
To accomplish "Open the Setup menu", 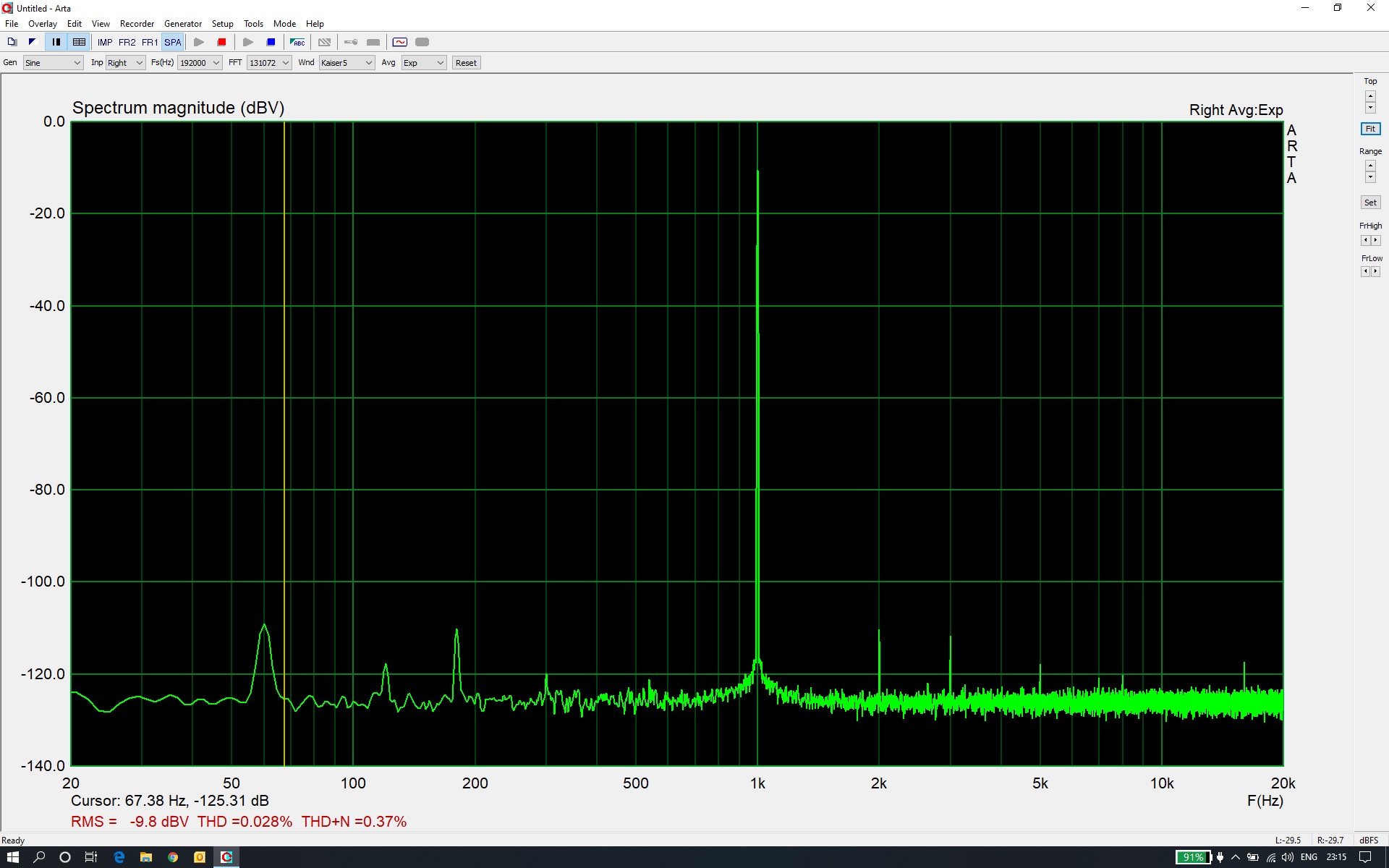I will (223, 24).
